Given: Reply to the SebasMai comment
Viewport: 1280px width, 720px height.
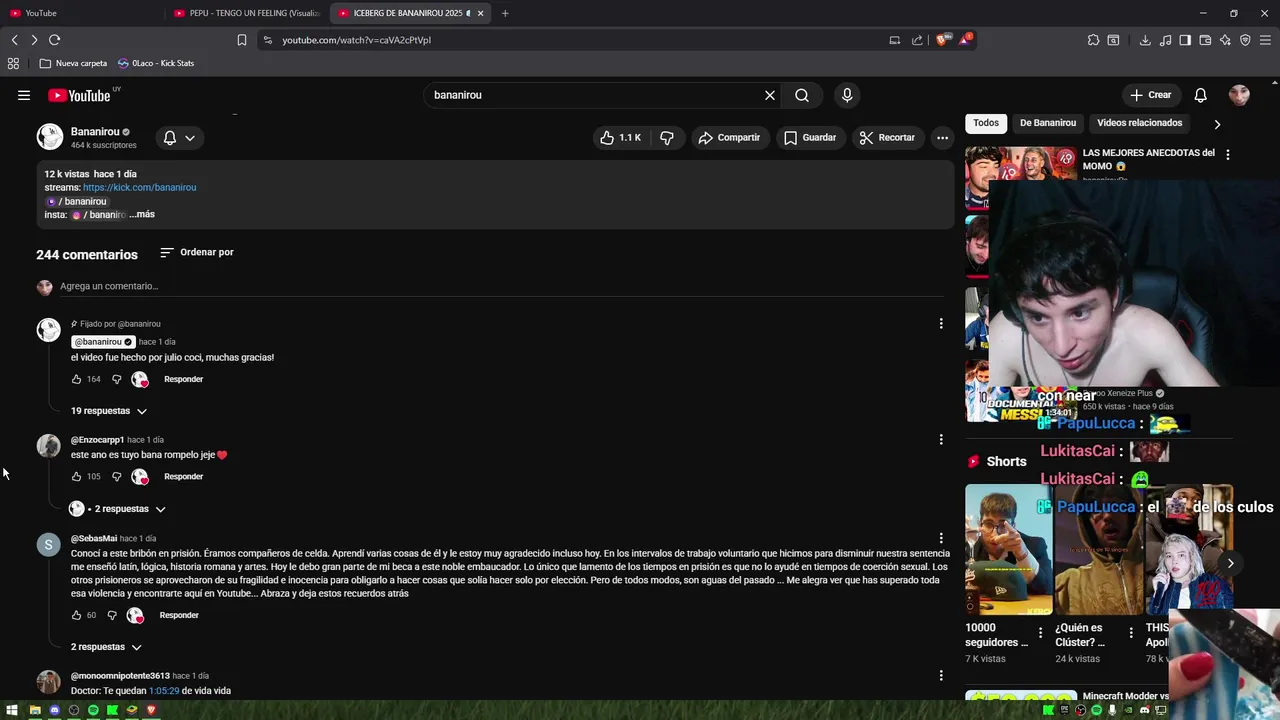Looking at the screenshot, I should click(179, 615).
